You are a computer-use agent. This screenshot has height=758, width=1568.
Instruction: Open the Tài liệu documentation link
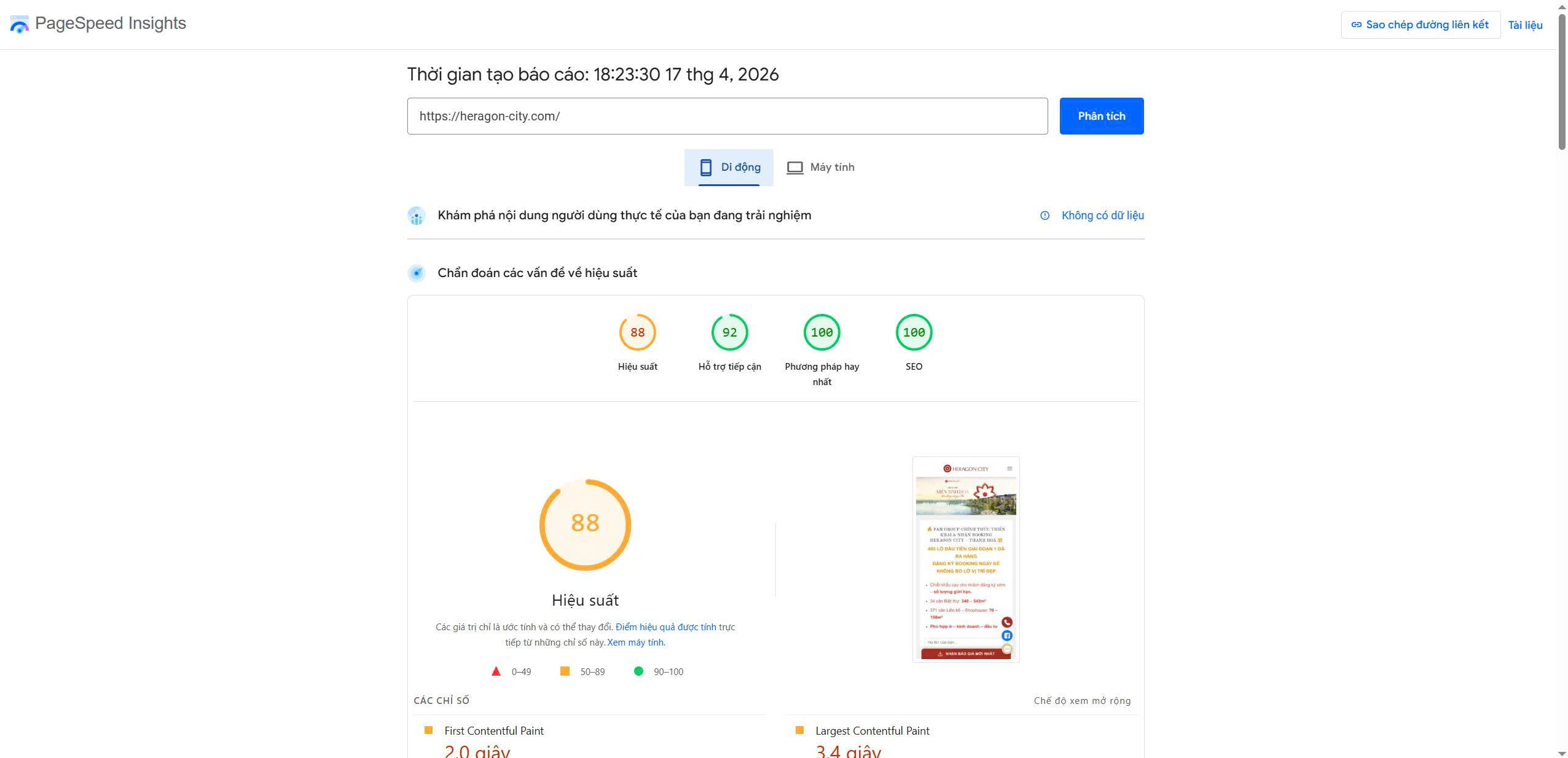click(x=1526, y=25)
